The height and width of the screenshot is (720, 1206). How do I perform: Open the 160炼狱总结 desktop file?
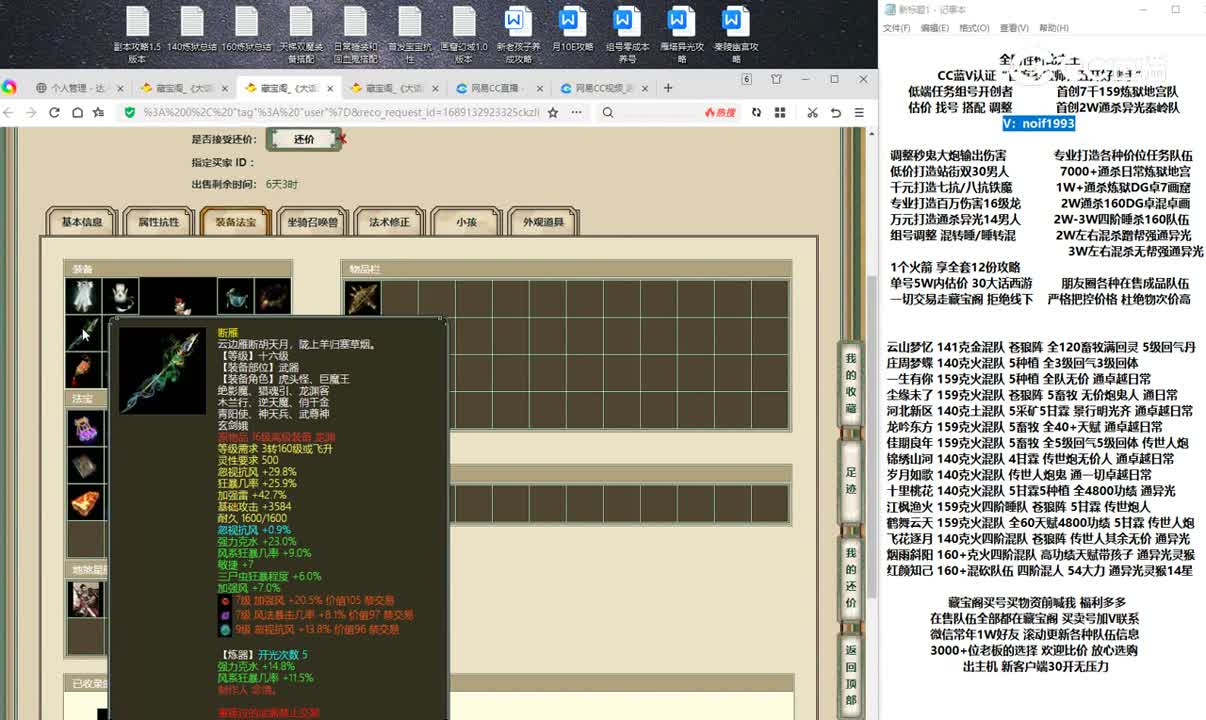(x=246, y=28)
